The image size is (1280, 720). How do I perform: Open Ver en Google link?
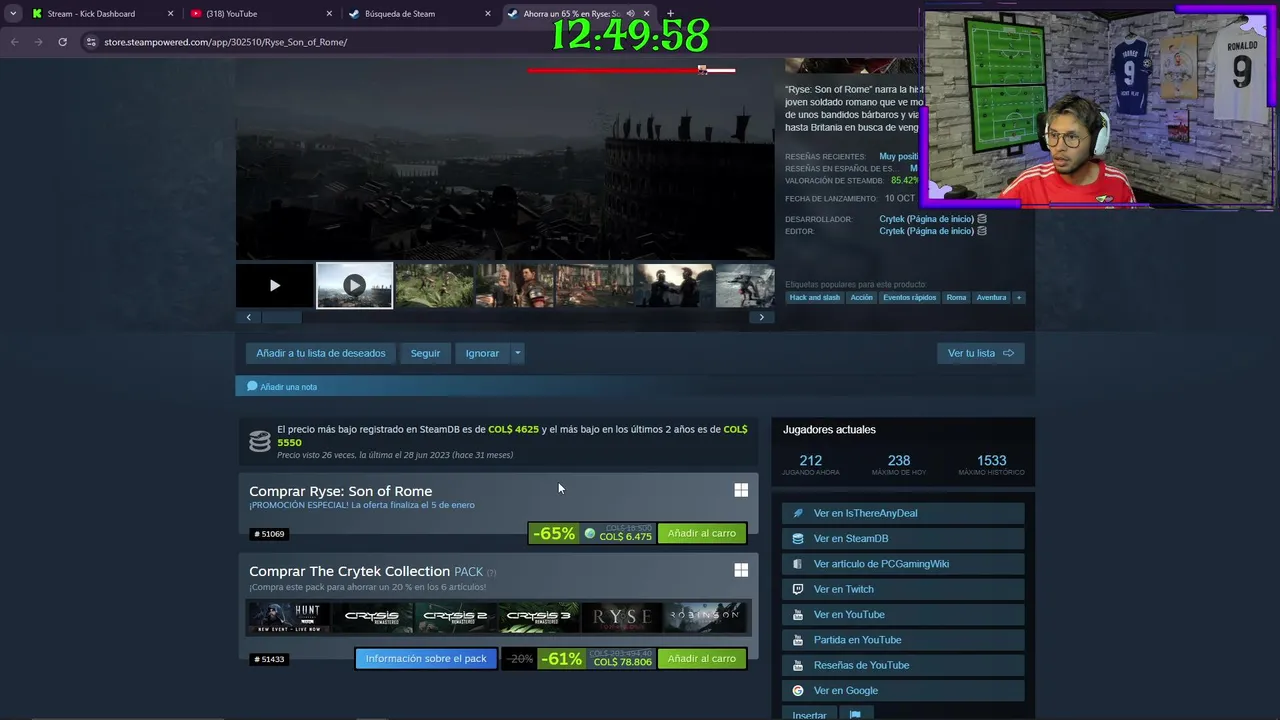903,690
